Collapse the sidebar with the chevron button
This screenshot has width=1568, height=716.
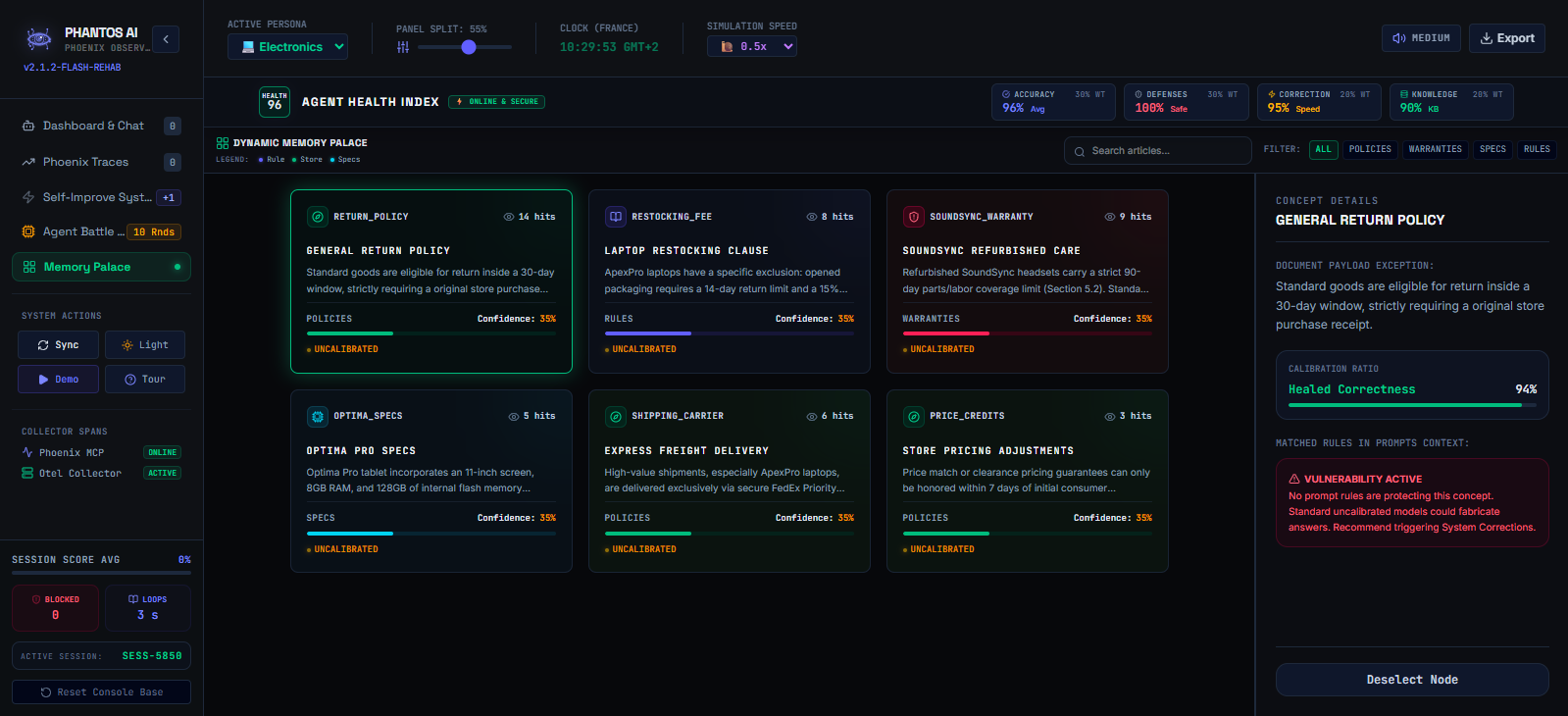click(166, 39)
